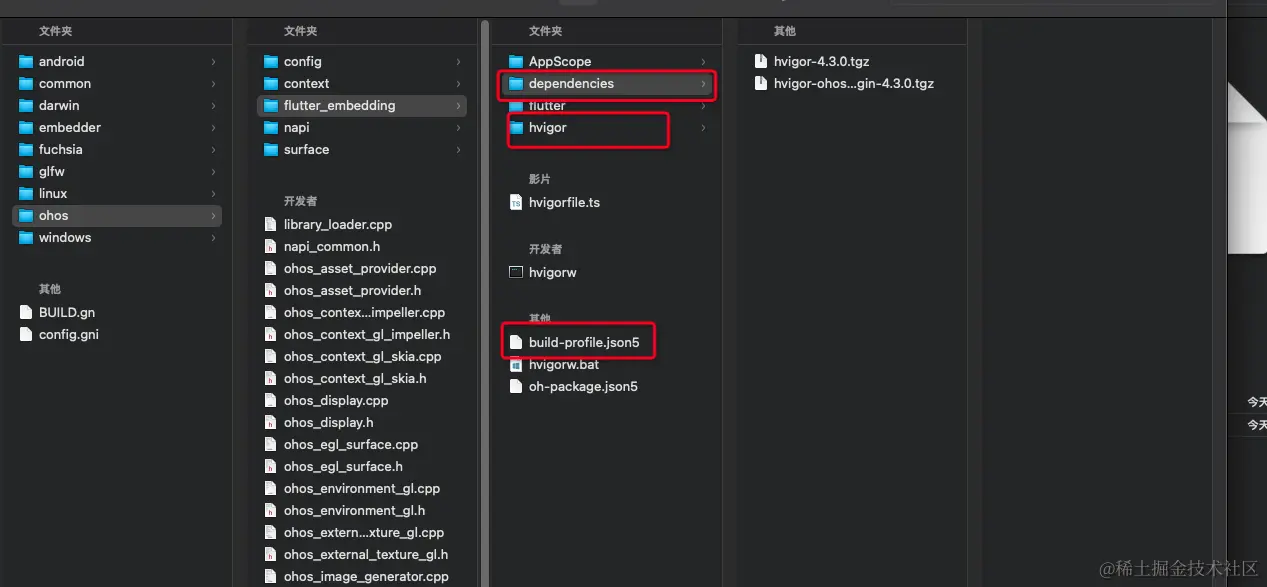Expand the embedder folder chevron

[x=213, y=127]
